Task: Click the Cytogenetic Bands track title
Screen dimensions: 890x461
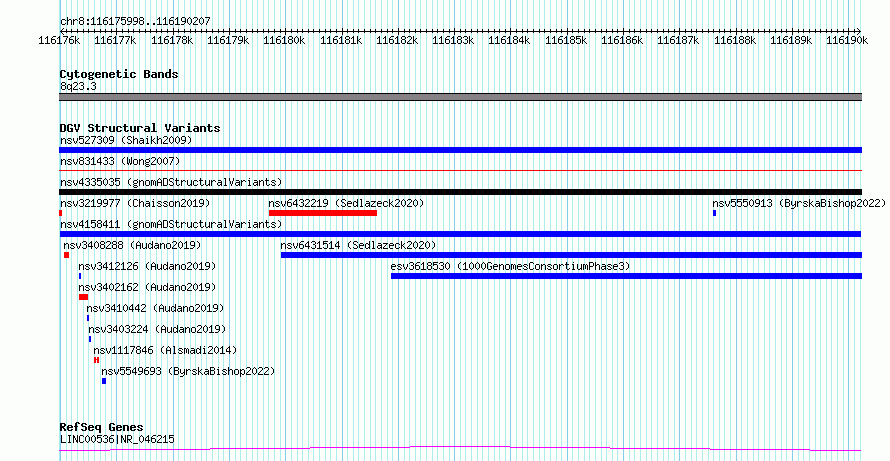Action: point(119,74)
